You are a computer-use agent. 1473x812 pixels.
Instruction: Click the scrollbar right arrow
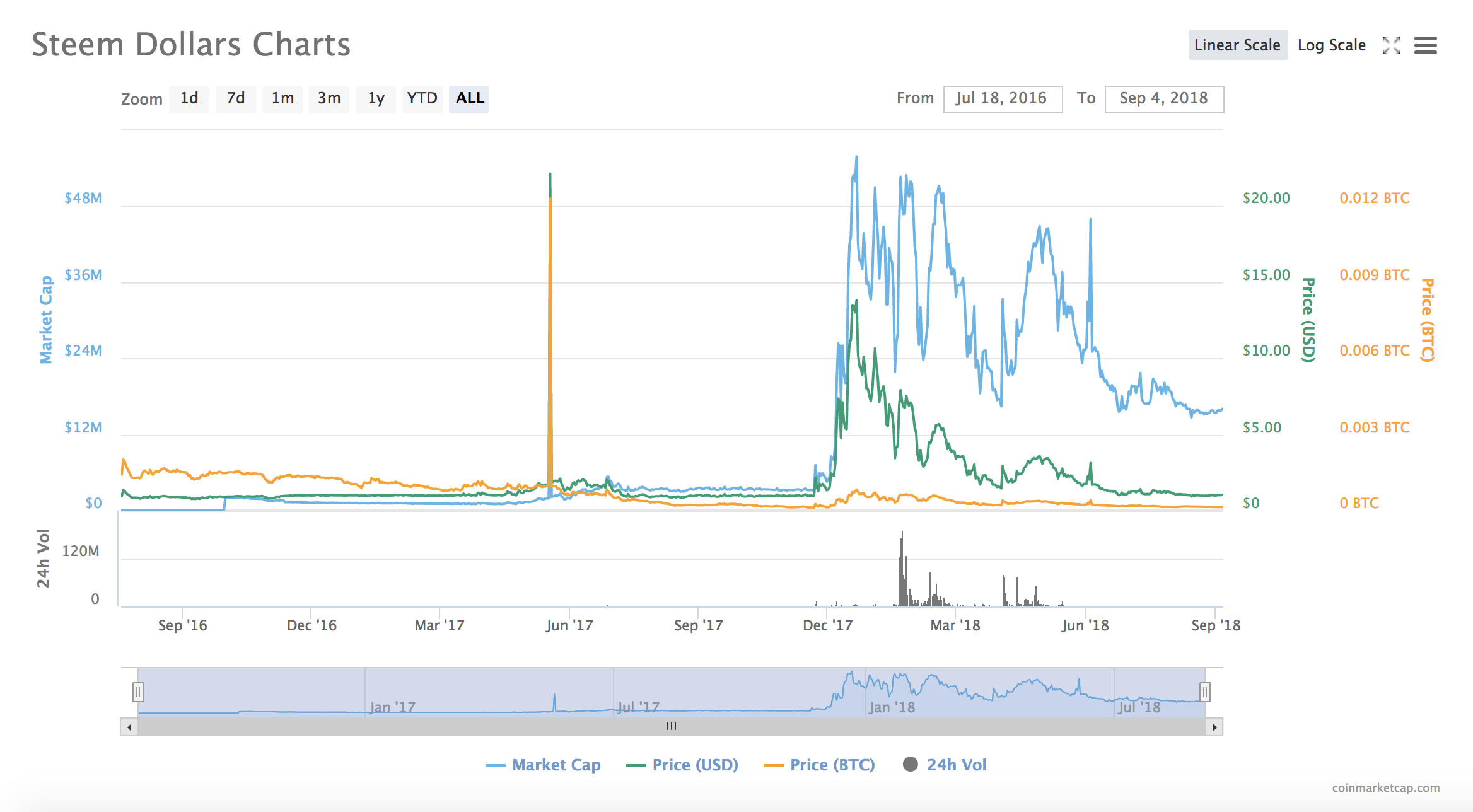[x=1214, y=727]
